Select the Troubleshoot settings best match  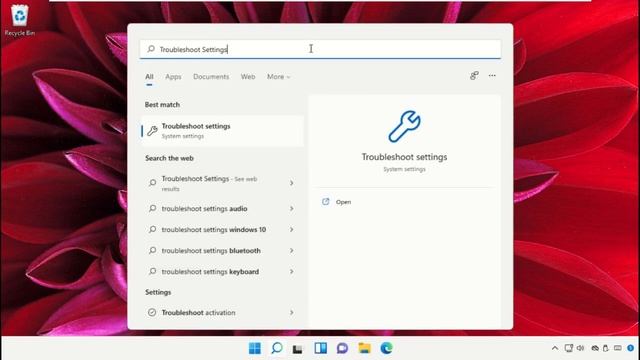tap(222, 131)
